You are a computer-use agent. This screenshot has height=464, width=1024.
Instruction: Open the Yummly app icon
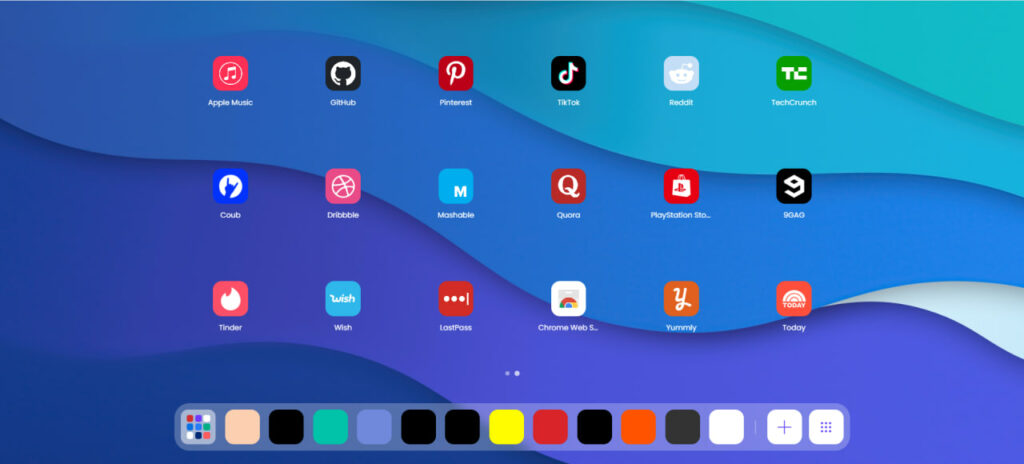[x=681, y=299]
